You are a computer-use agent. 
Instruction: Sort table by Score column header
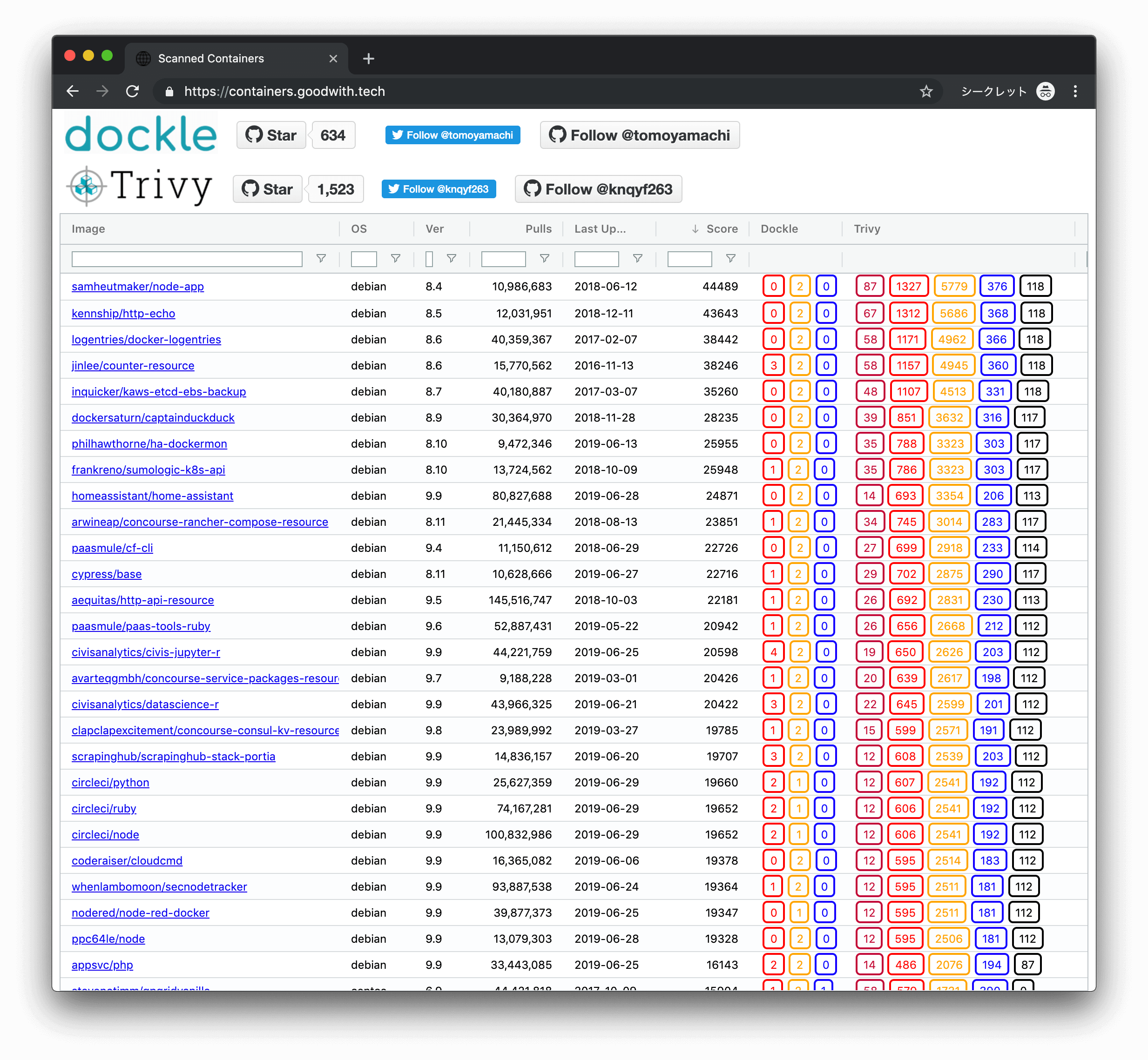pyautogui.click(x=721, y=229)
